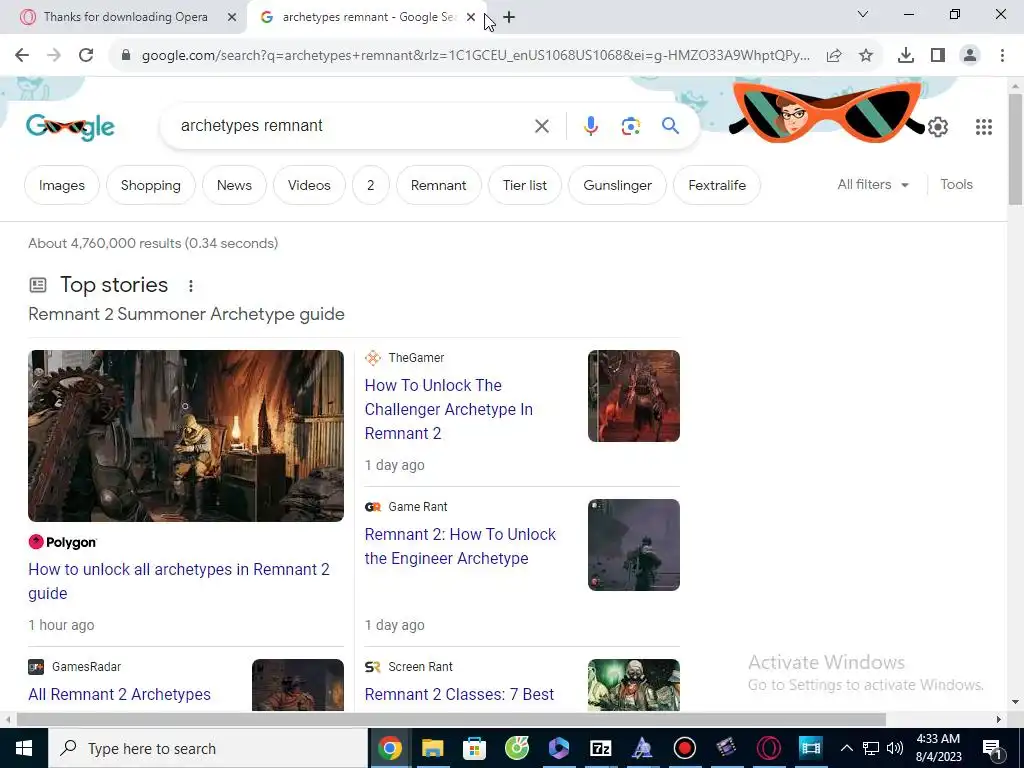Close the archetypes remnant tab

click(x=471, y=18)
